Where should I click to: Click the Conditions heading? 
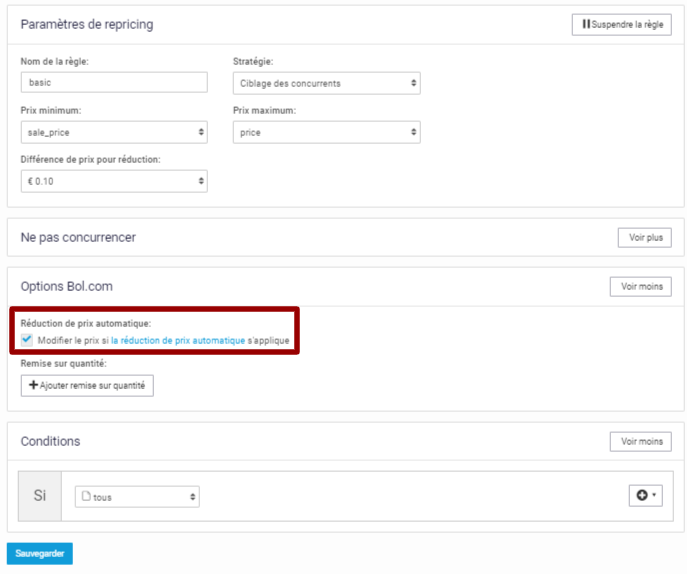pyautogui.click(x=50, y=441)
